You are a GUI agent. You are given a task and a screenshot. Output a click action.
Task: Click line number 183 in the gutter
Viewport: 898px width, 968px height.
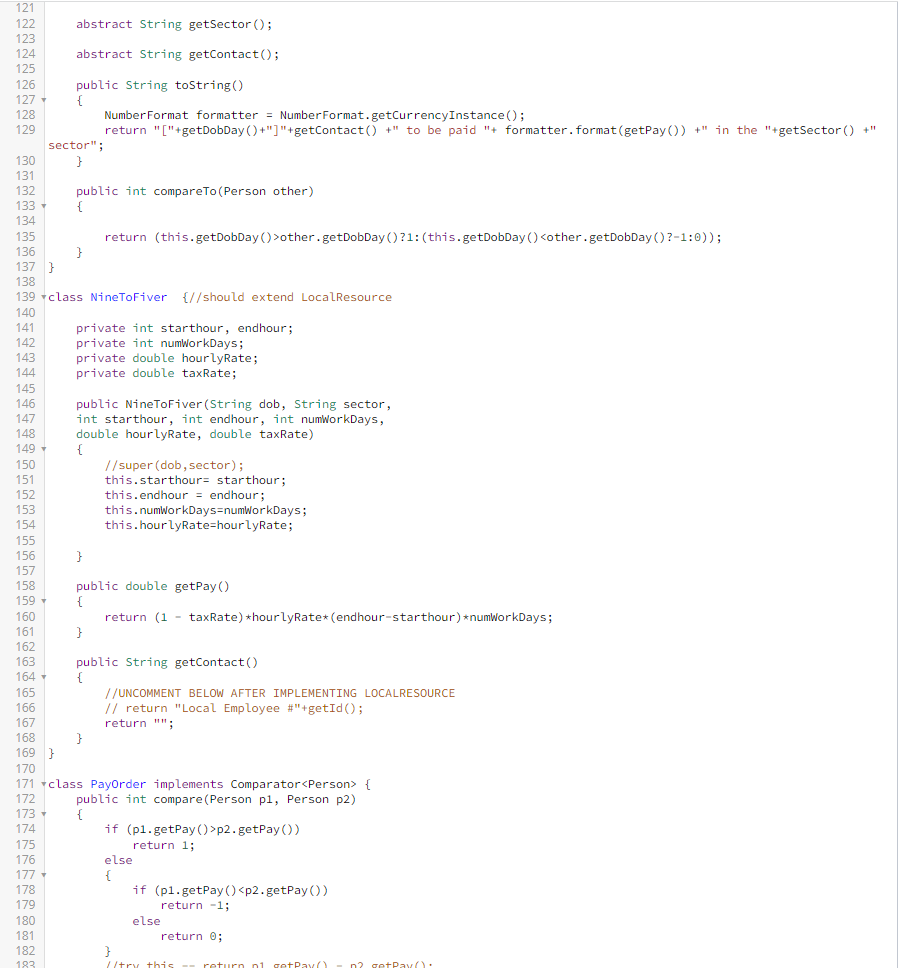[x=24, y=963]
